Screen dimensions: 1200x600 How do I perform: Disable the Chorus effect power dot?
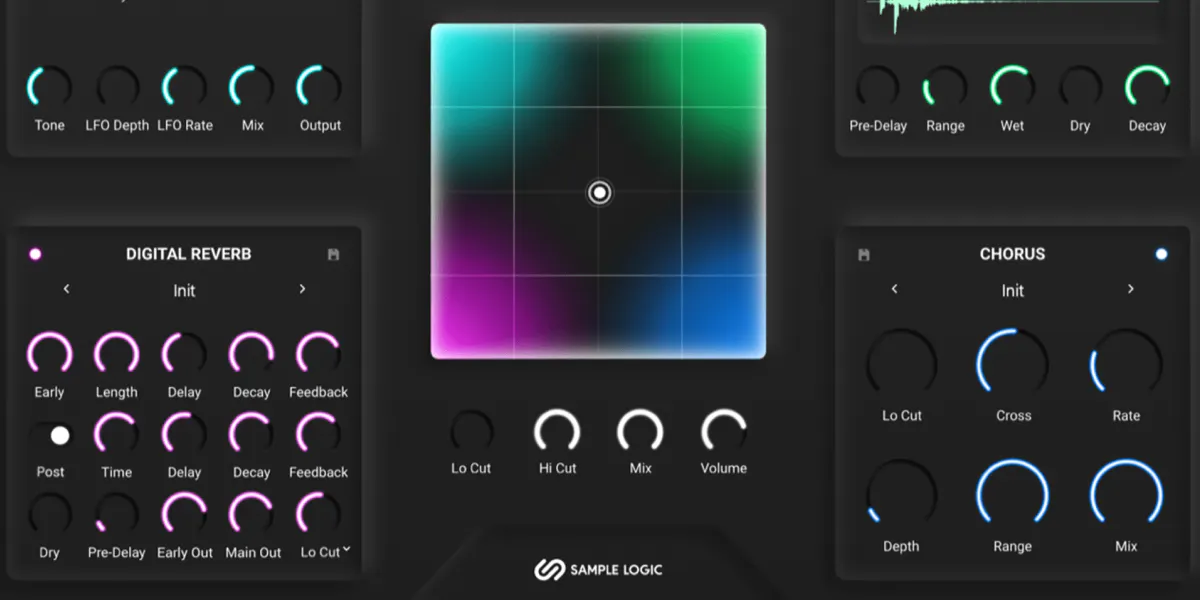coord(1160,253)
